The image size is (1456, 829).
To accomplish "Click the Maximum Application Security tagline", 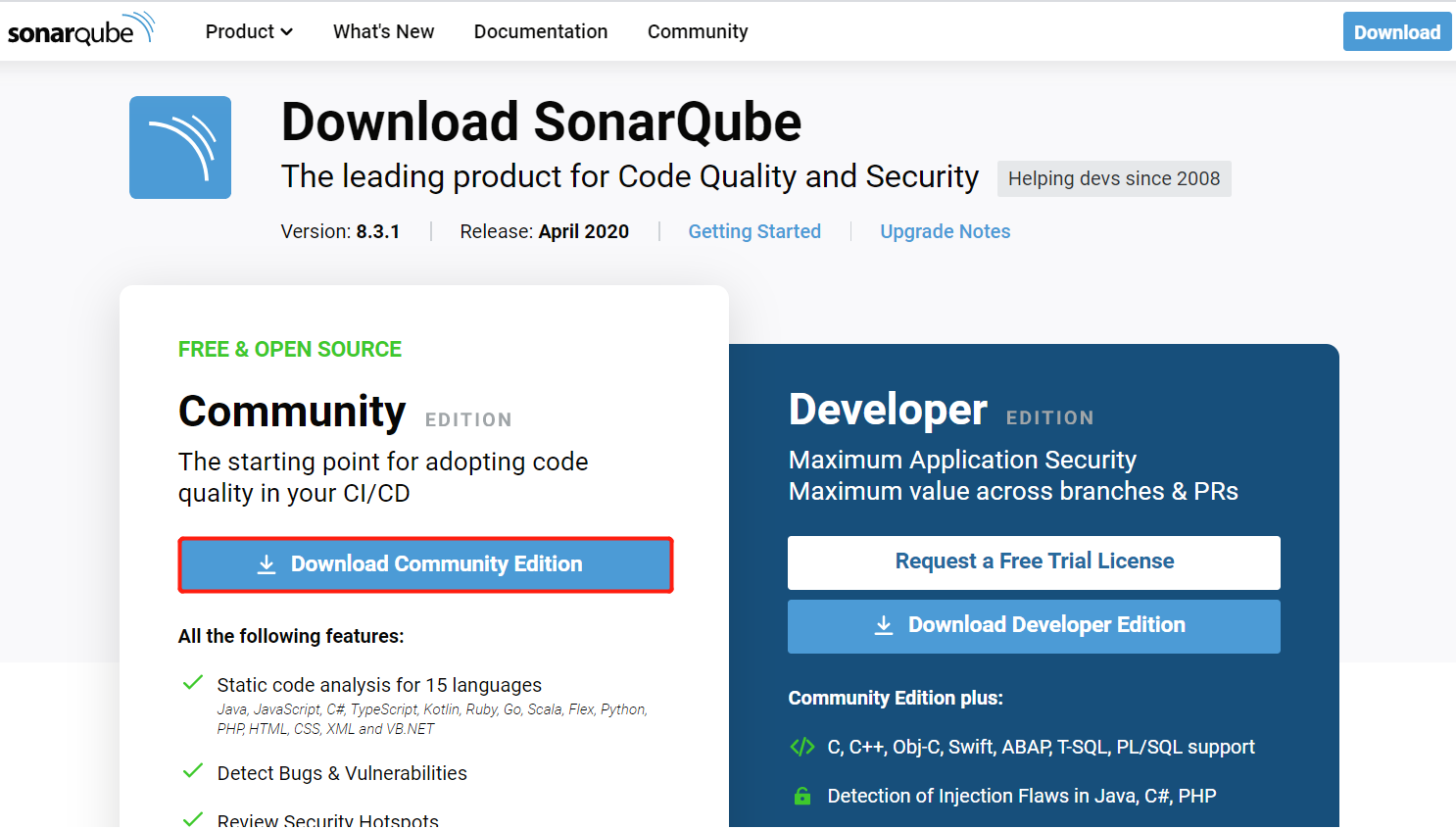I will click(962, 460).
